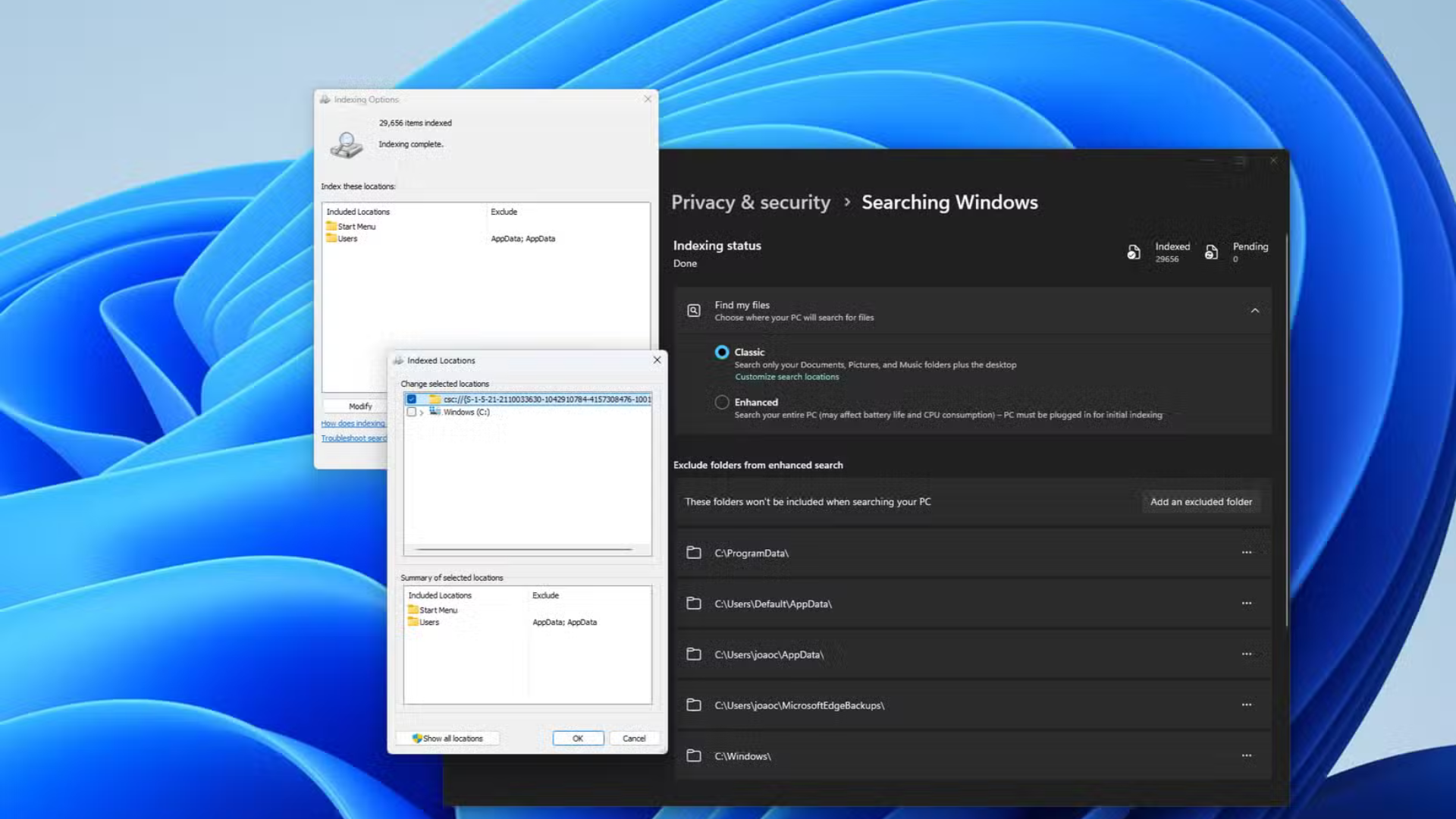Click the Indexed document icon showing 29656

1133,252
